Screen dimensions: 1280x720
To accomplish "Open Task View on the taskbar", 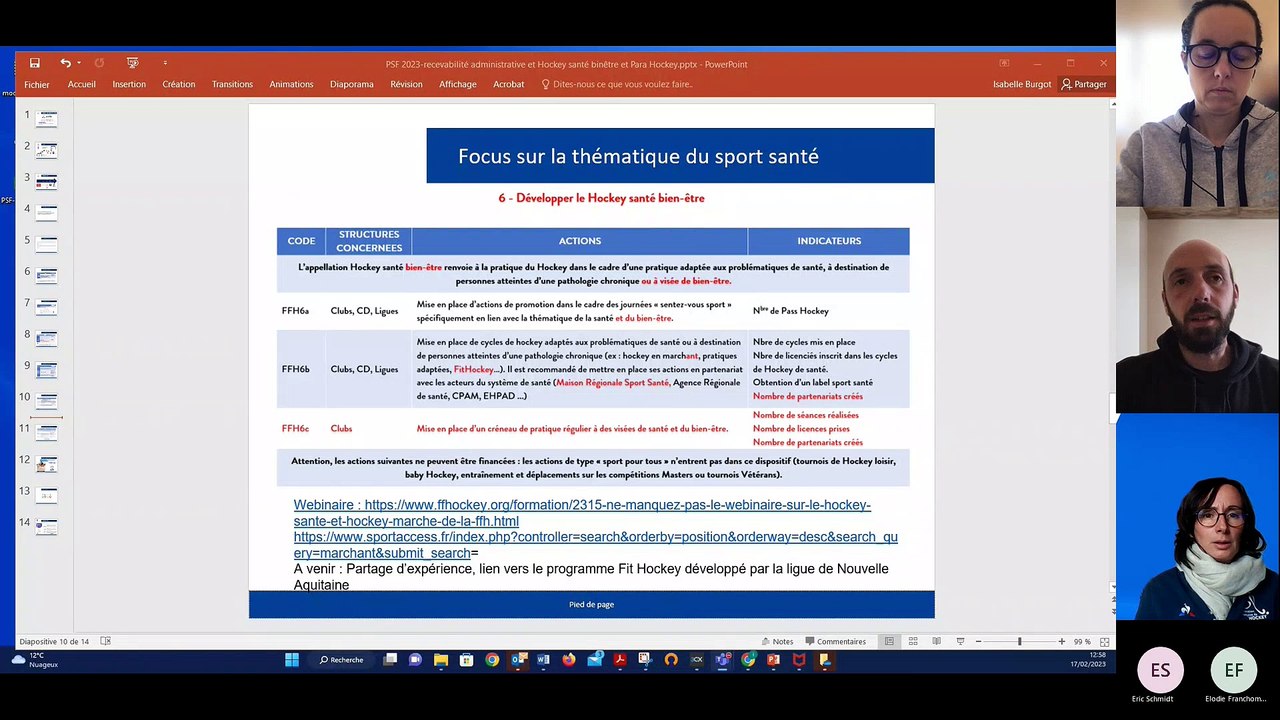I will (390, 660).
